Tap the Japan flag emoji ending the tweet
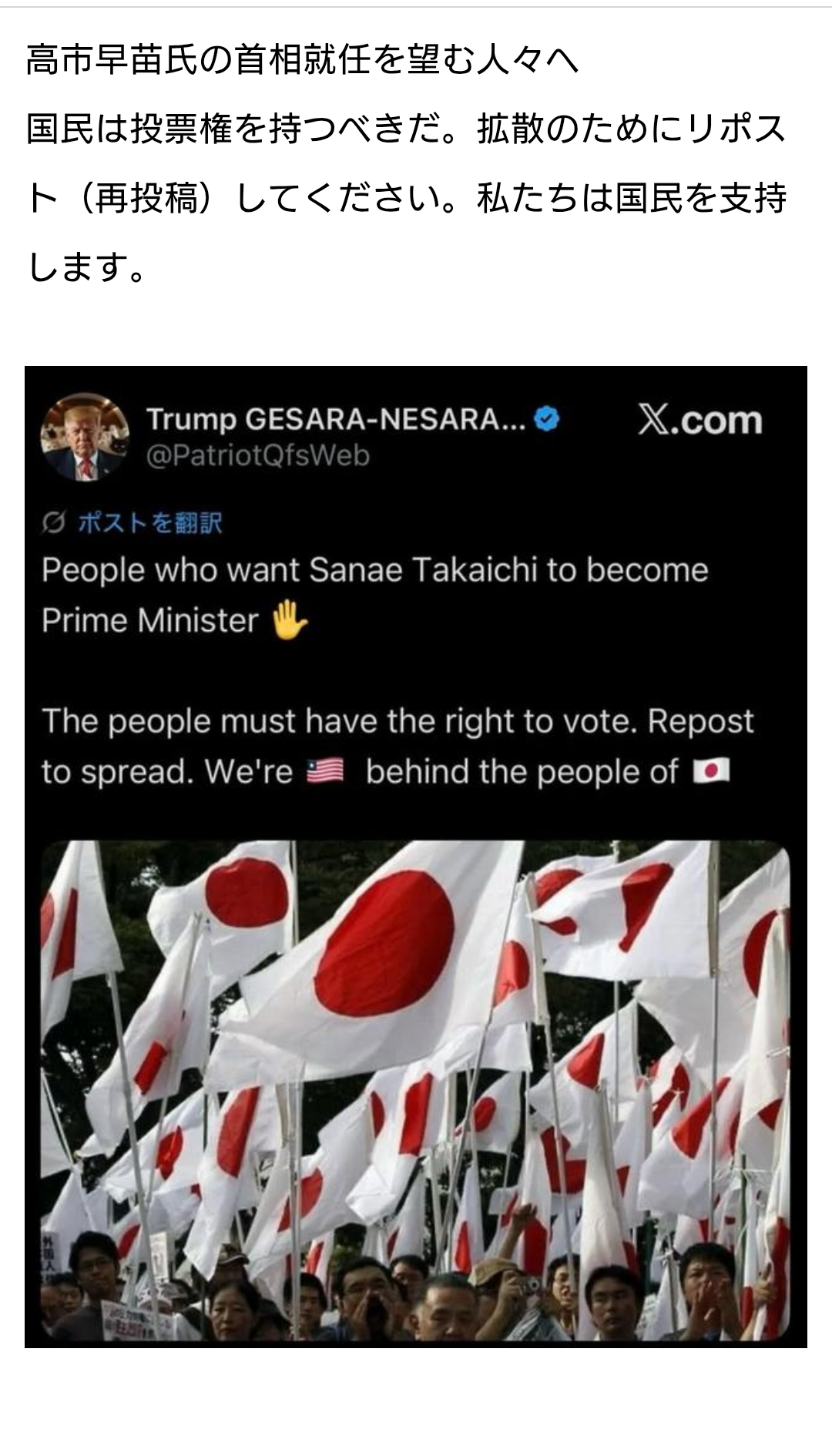 pos(711,770)
